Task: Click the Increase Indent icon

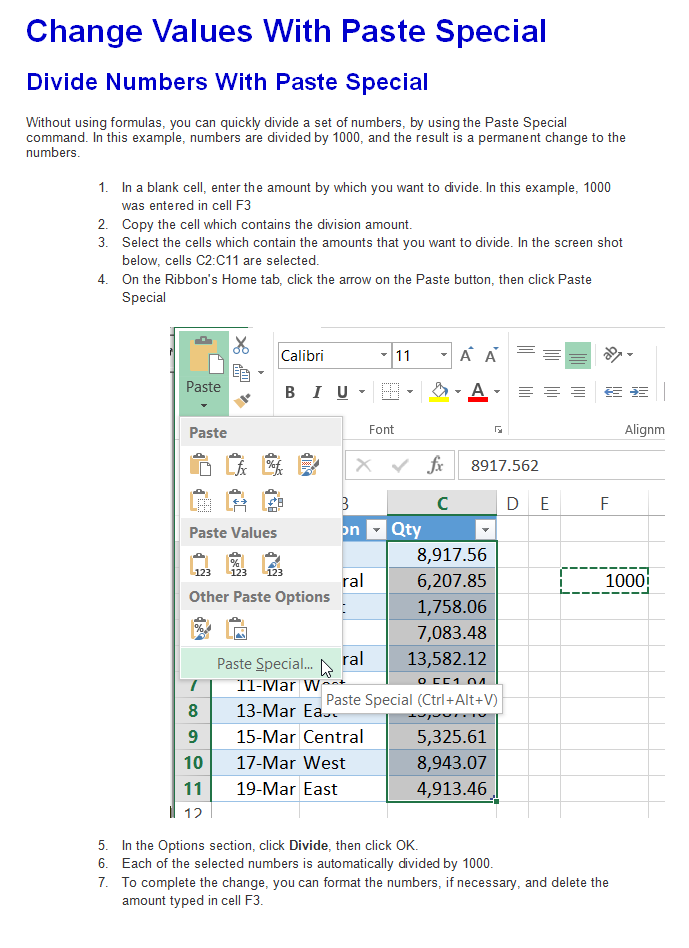Action: 639,392
